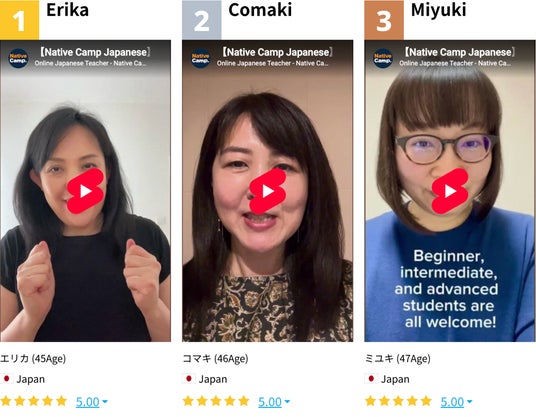Screen dimensions: 536x417
Task: Click Native Camp logo on Miyuki's video
Action: [383, 58]
